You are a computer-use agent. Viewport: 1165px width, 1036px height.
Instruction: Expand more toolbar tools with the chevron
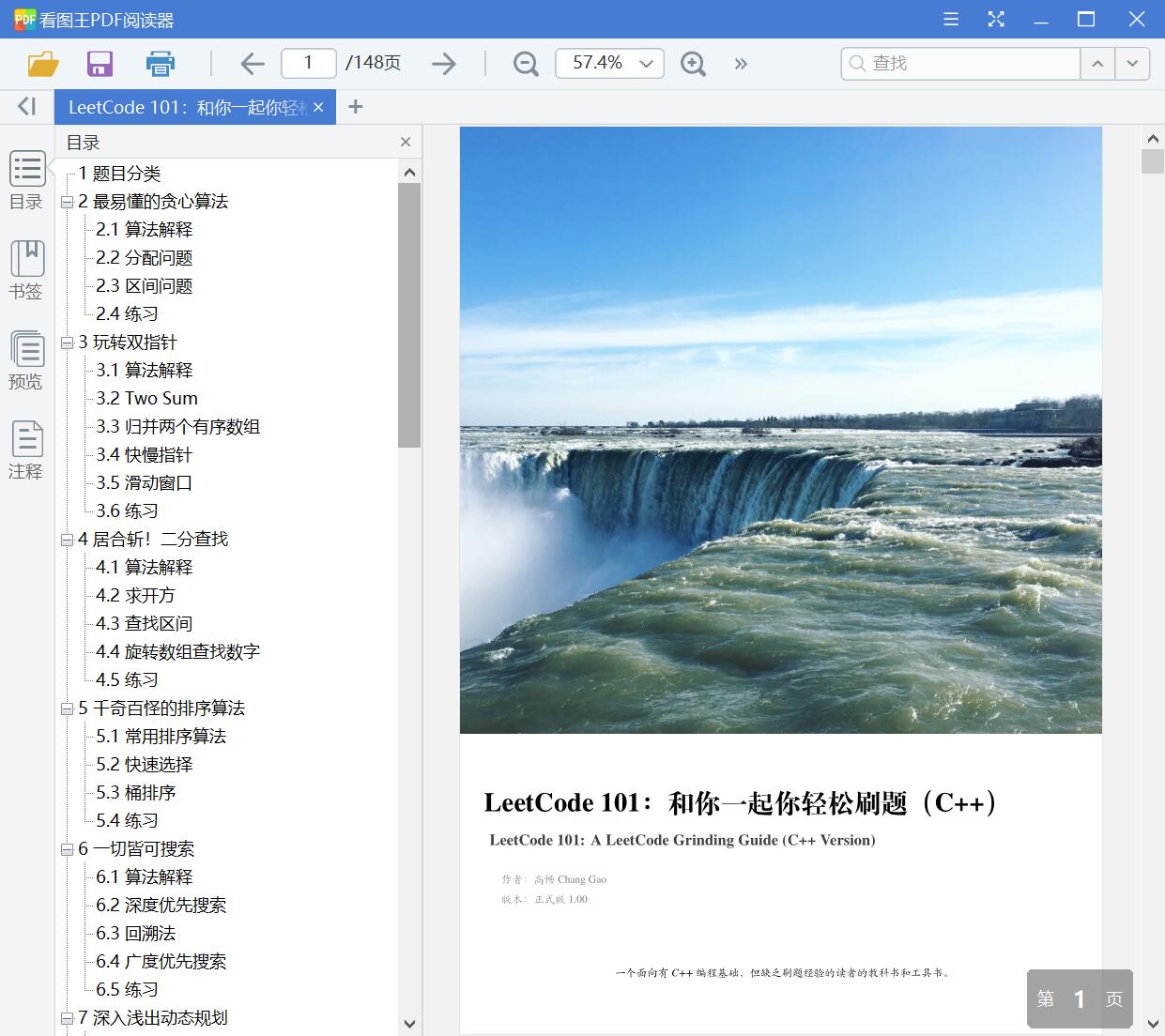[741, 63]
